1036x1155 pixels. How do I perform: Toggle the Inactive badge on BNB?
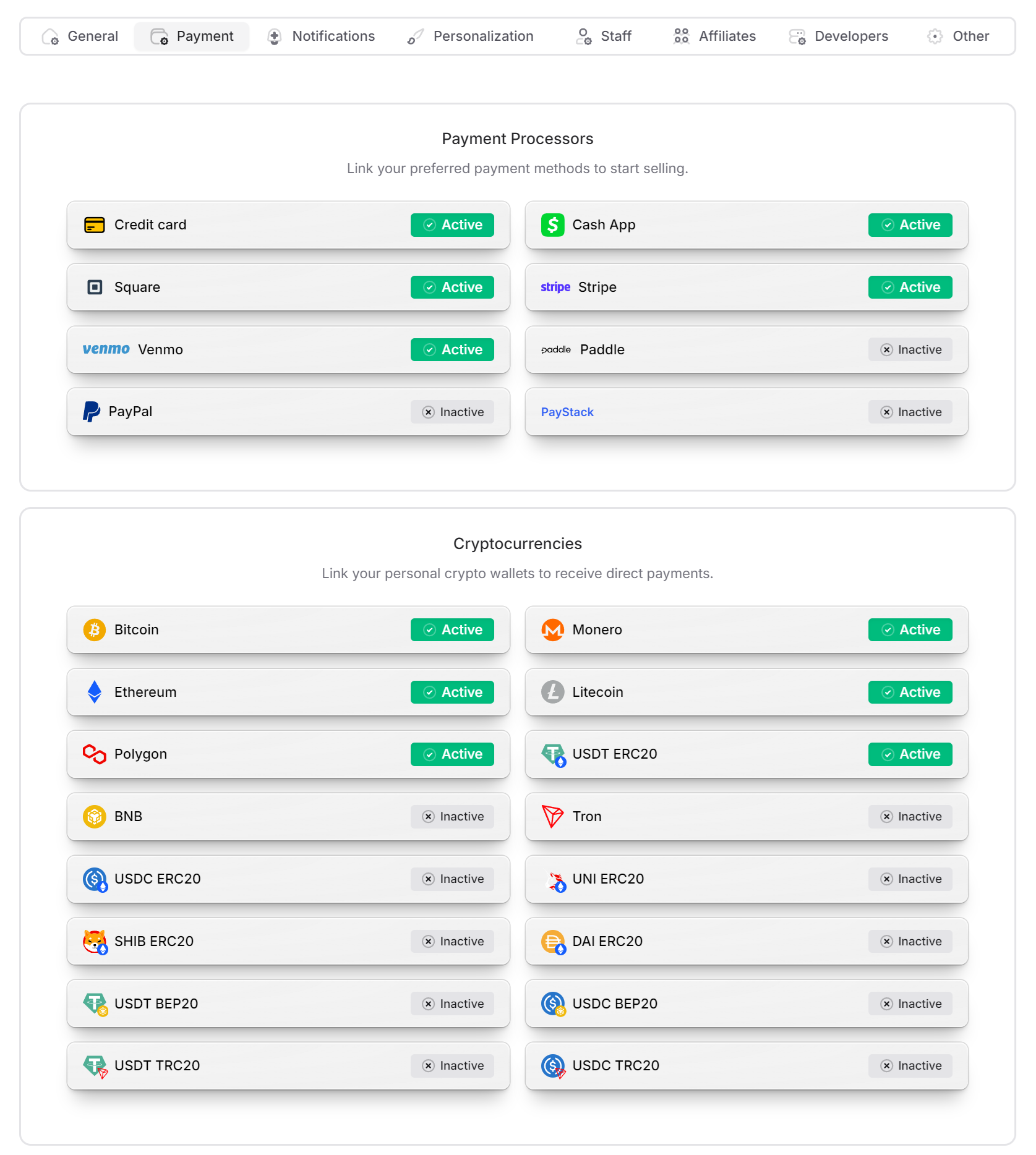point(452,816)
